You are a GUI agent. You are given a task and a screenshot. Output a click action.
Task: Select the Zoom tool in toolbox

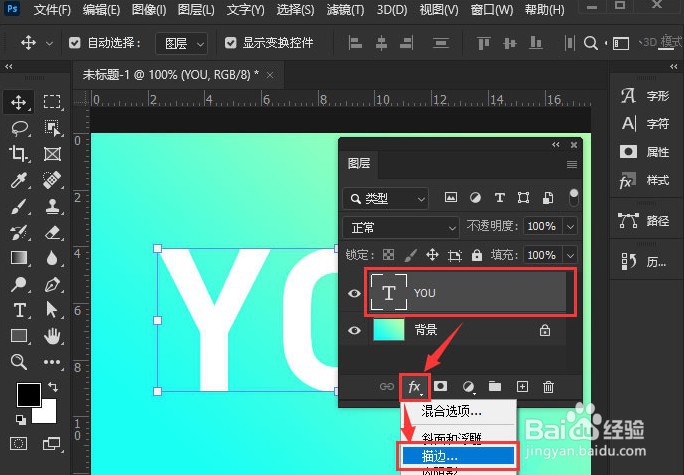click(18, 362)
